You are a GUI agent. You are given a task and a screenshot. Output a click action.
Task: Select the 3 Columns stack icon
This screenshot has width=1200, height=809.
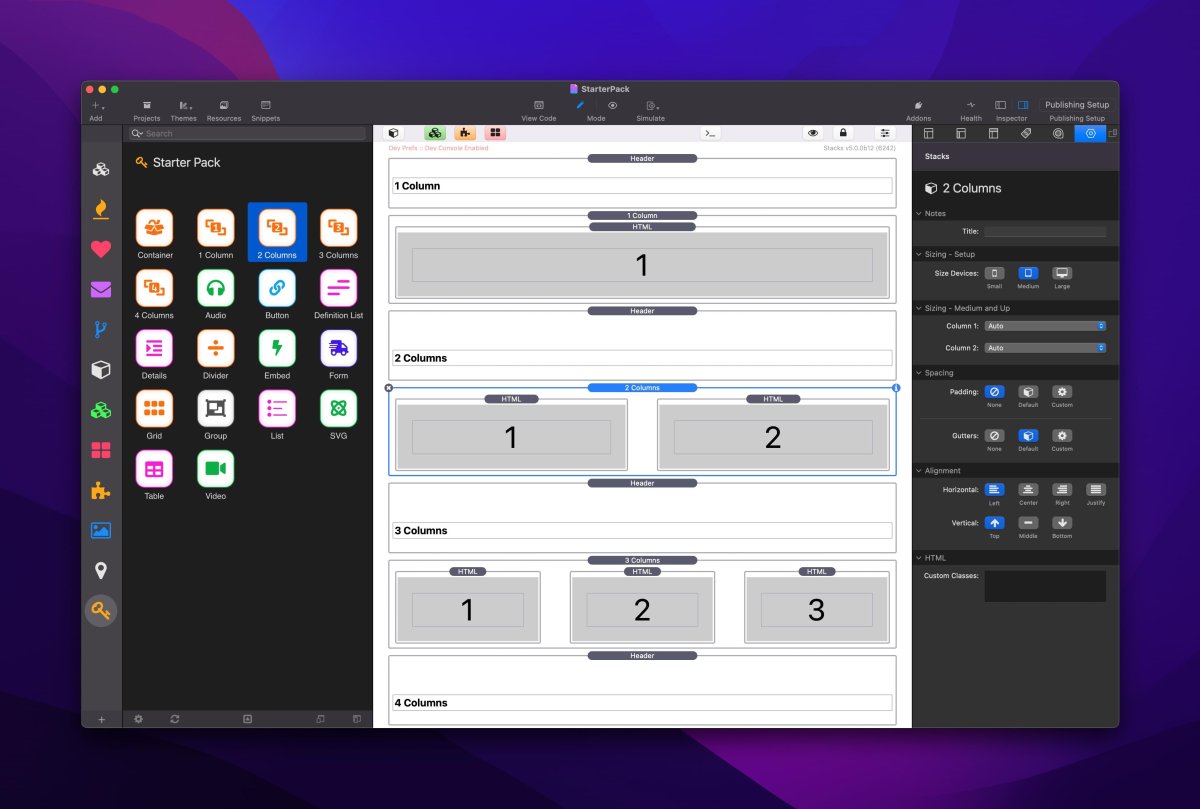tap(339, 228)
